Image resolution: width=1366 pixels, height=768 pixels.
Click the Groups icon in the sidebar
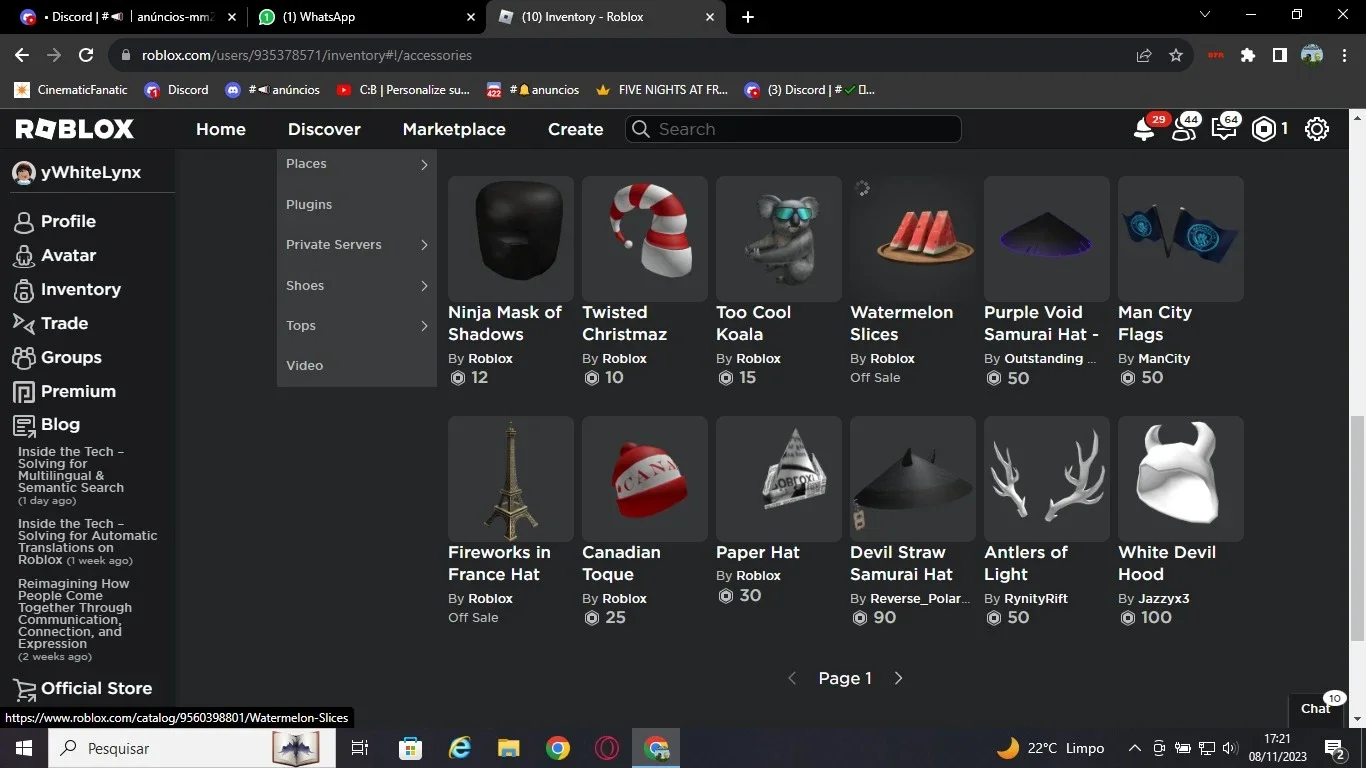(x=23, y=357)
